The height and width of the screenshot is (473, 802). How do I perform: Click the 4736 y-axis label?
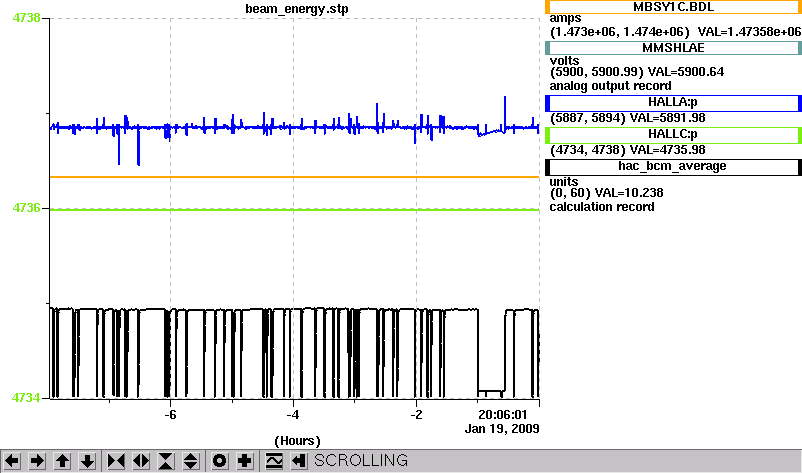[x=26, y=208]
